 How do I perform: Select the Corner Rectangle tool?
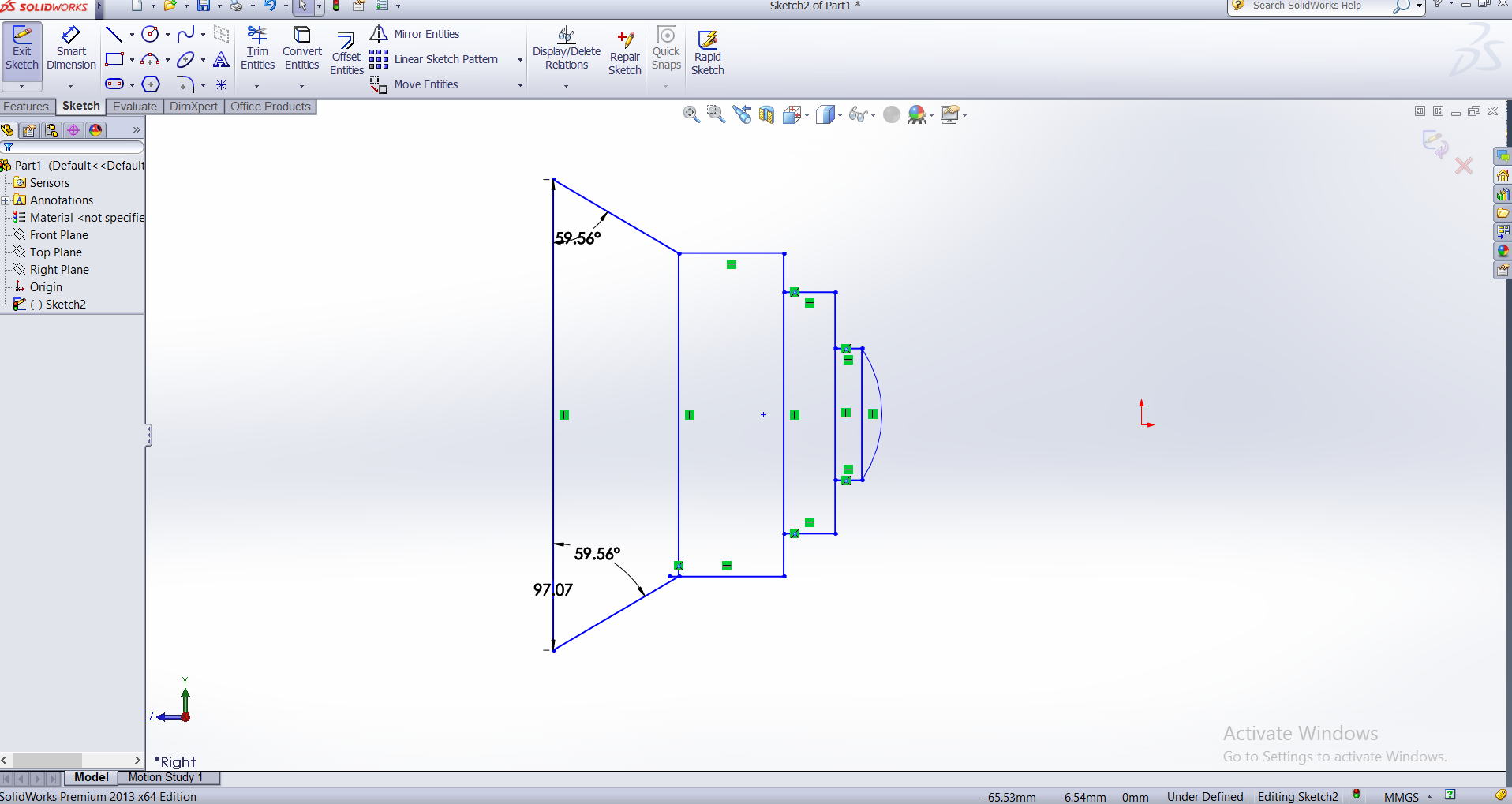pyautogui.click(x=114, y=59)
